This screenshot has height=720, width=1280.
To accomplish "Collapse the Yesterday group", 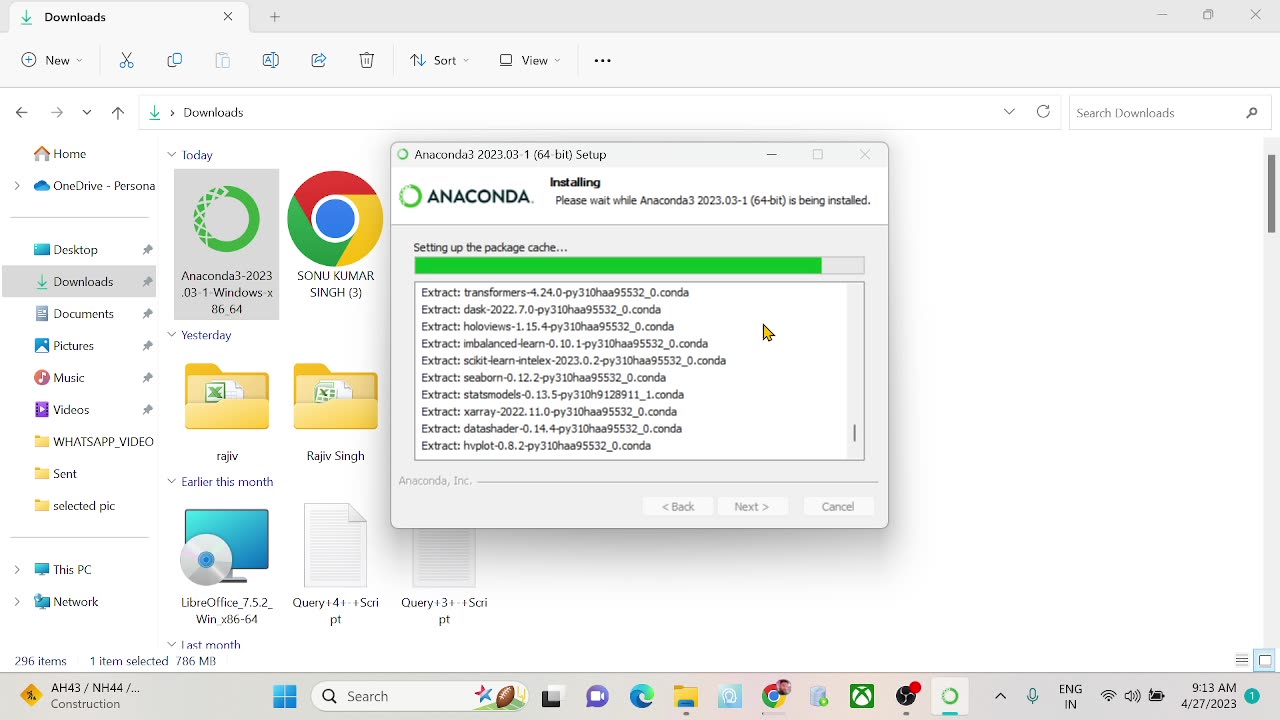I will click(172, 335).
